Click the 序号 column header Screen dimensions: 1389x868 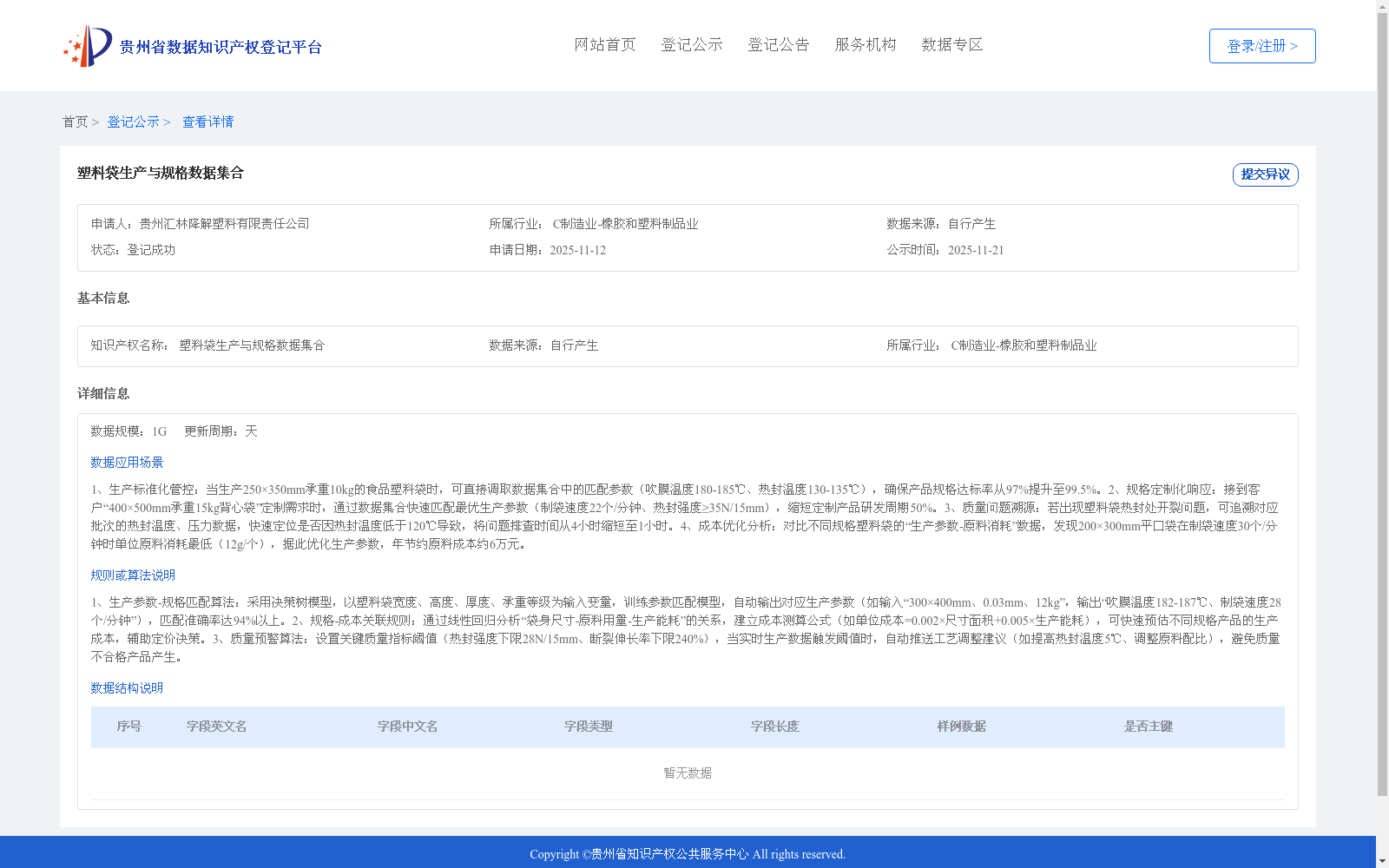129,727
